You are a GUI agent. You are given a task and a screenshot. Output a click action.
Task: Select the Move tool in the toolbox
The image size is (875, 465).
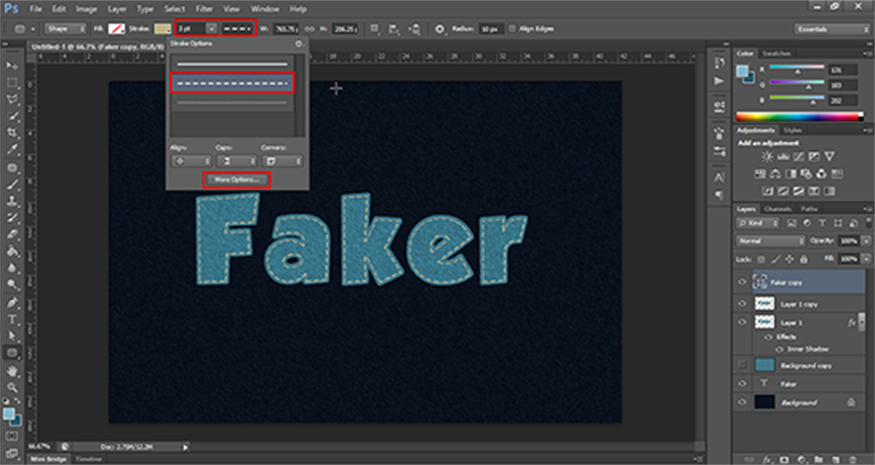pyautogui.click(x=12, y=65)
